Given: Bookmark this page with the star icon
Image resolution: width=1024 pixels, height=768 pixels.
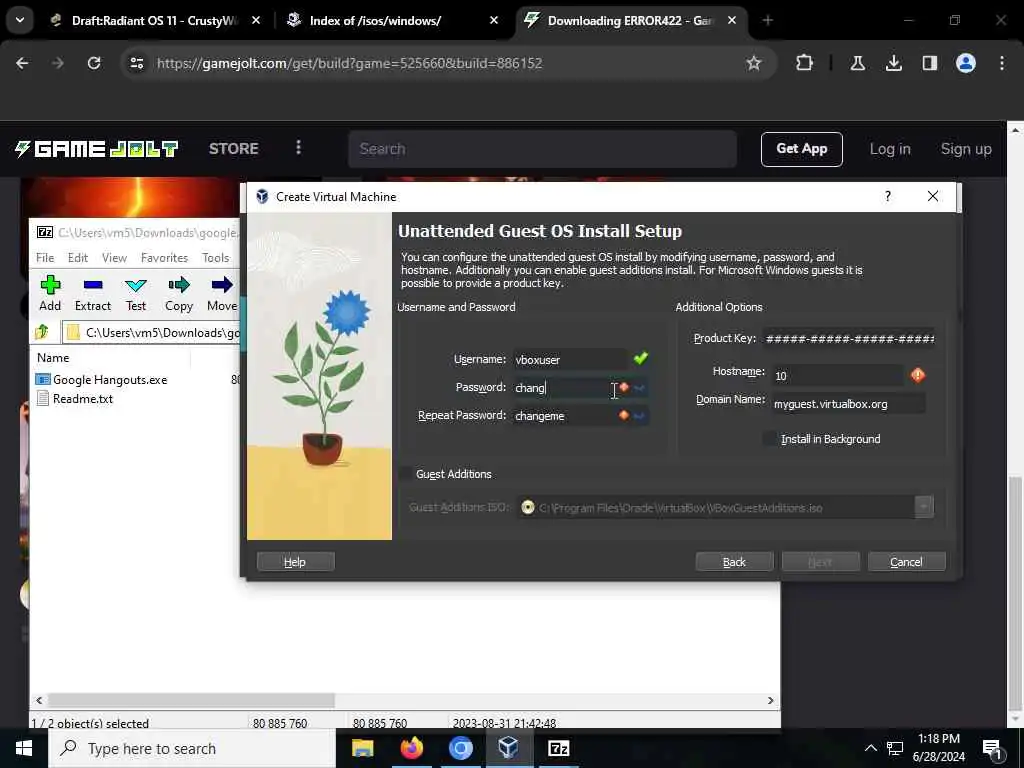Looking at the screenshot, I should [x=754, y=63].
